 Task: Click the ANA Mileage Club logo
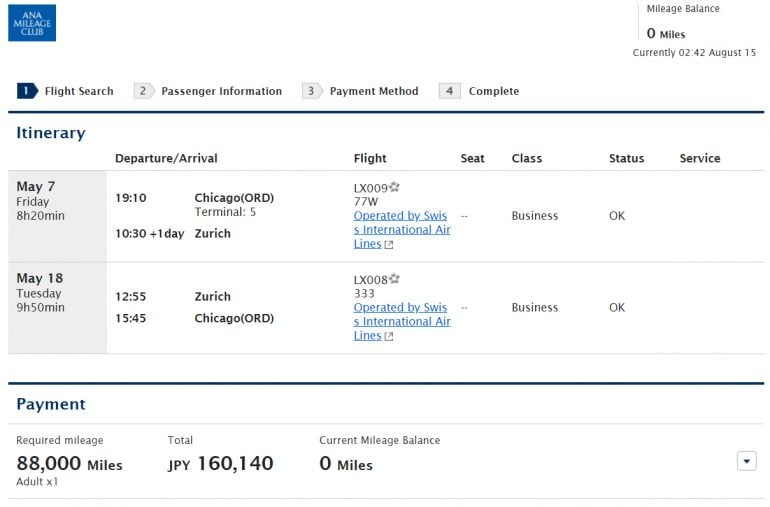[32, 23]
